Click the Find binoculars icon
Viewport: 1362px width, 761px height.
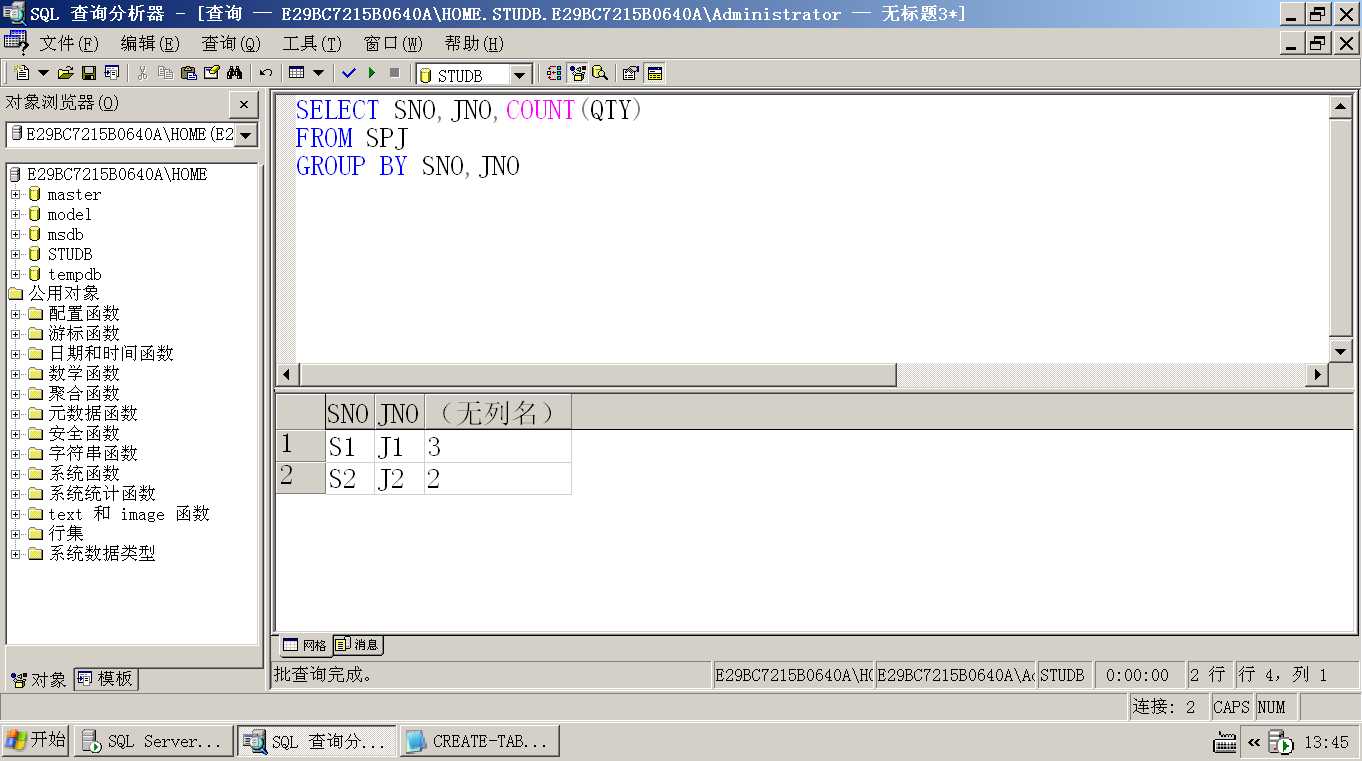234,73
